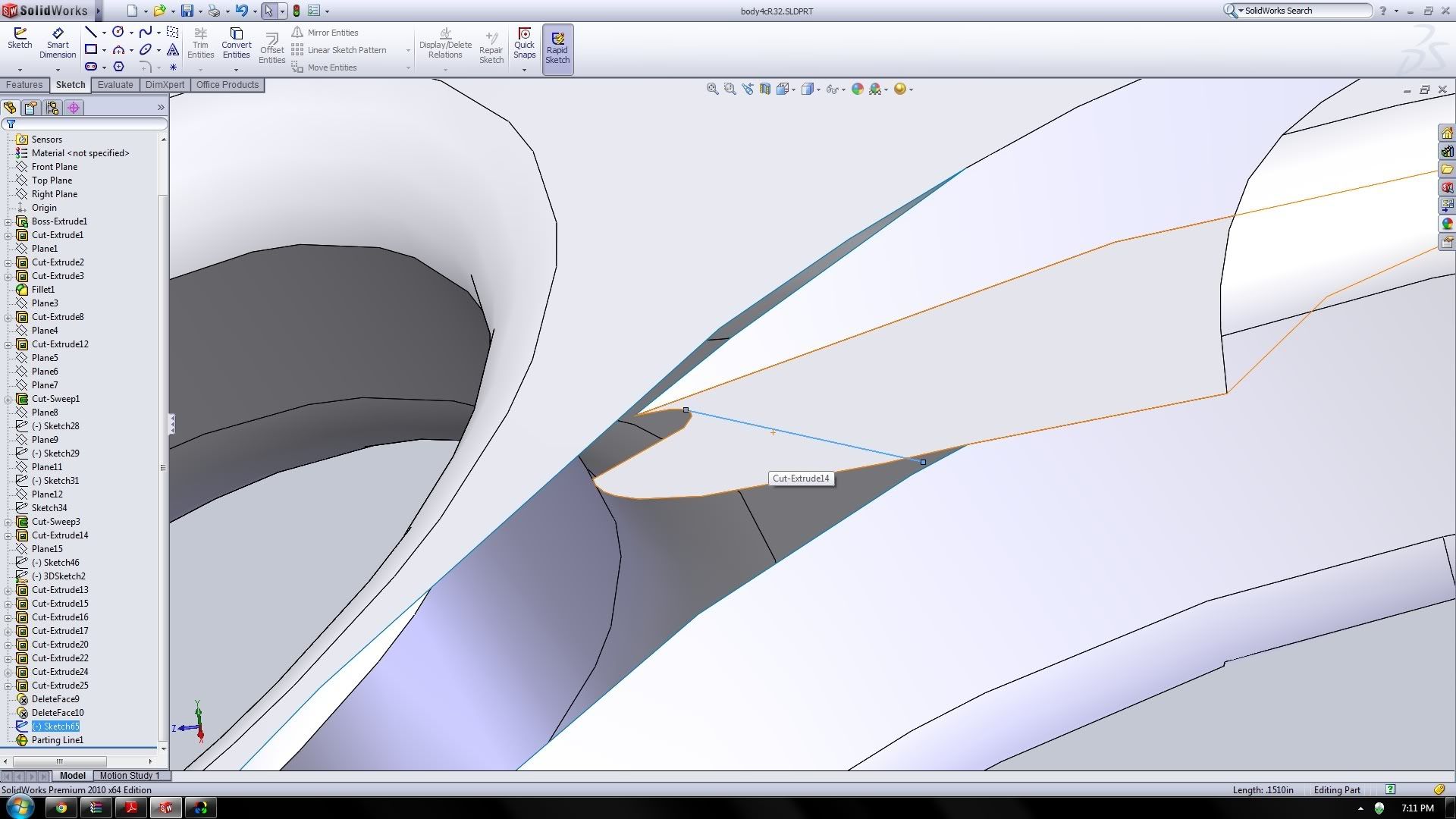Select Sketch65 in the feature tree
The height and width of the screenshot is (819, 1456).
(55, 726)
